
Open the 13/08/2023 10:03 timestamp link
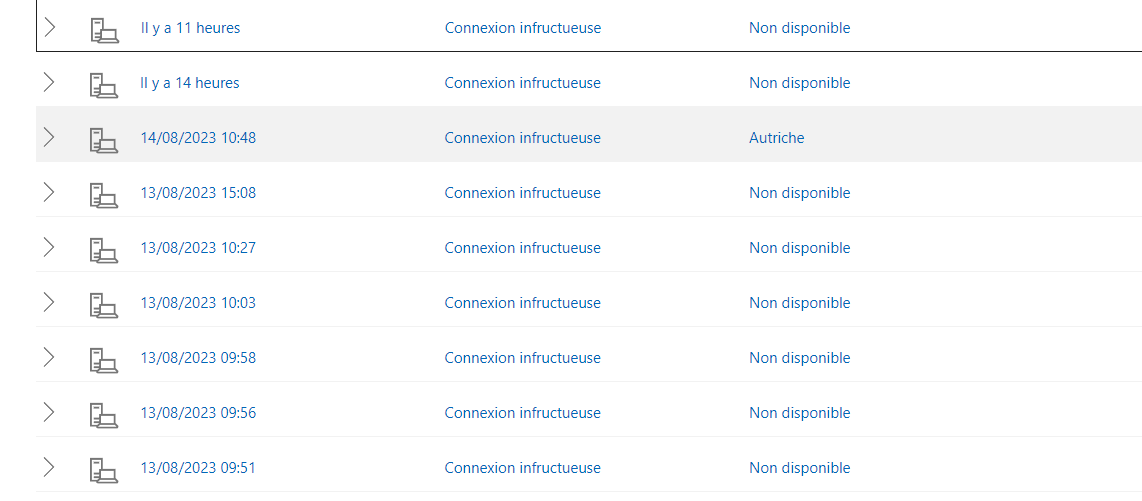(198, 303)
